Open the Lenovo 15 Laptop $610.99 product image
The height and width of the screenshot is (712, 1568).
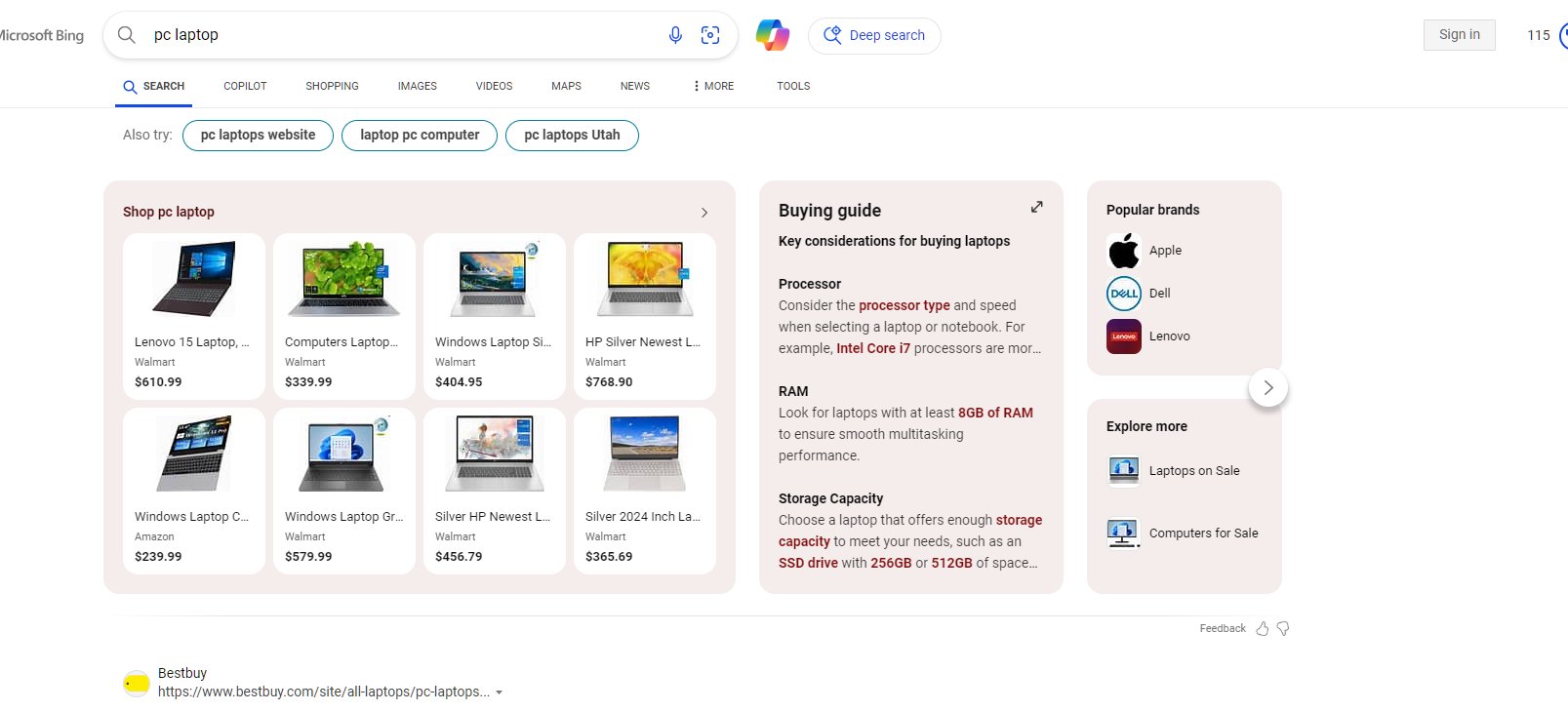tap(194, 280)
